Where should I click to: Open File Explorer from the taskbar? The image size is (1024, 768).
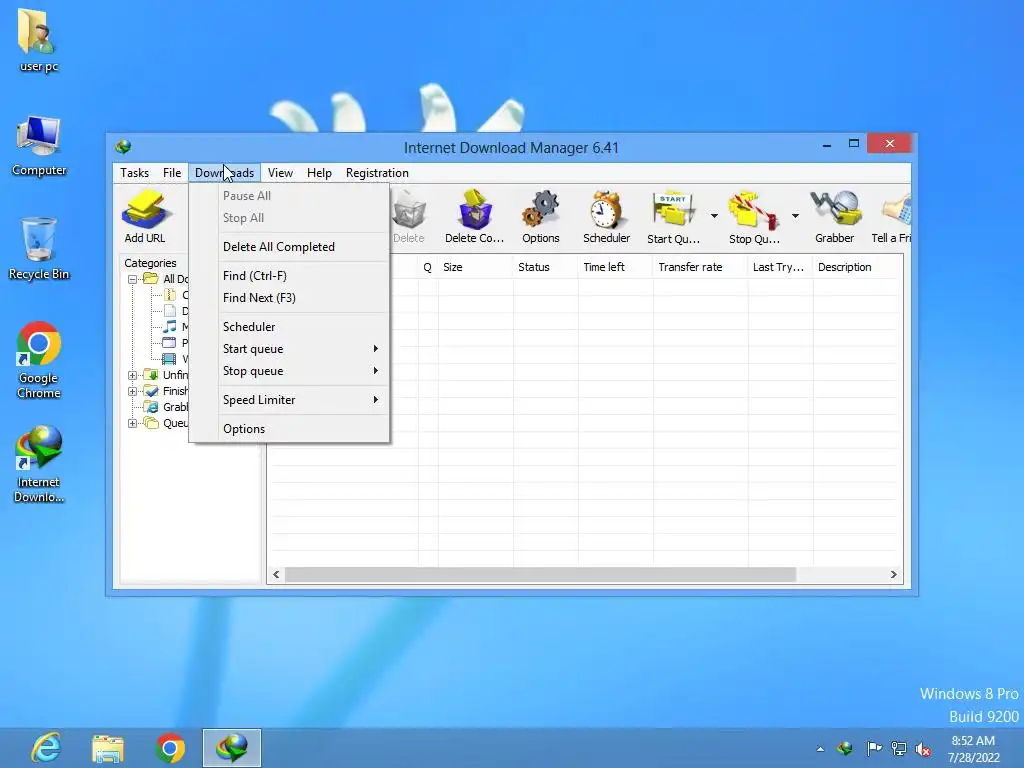pyautogui.click(x=108, y=748)
